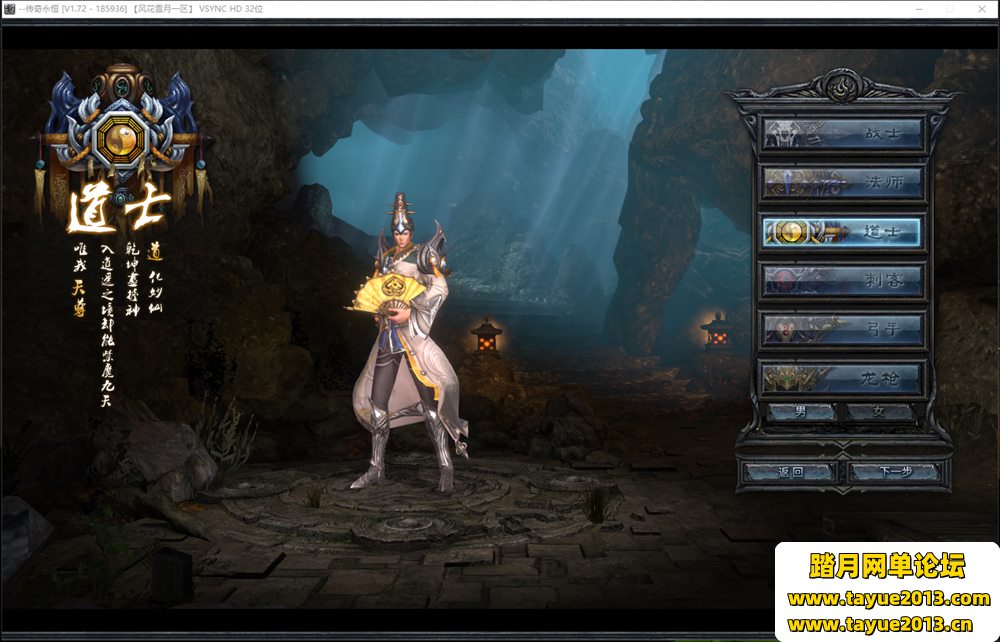
Task: Click the game window icon in the title bar
Action: click(9, 9)
